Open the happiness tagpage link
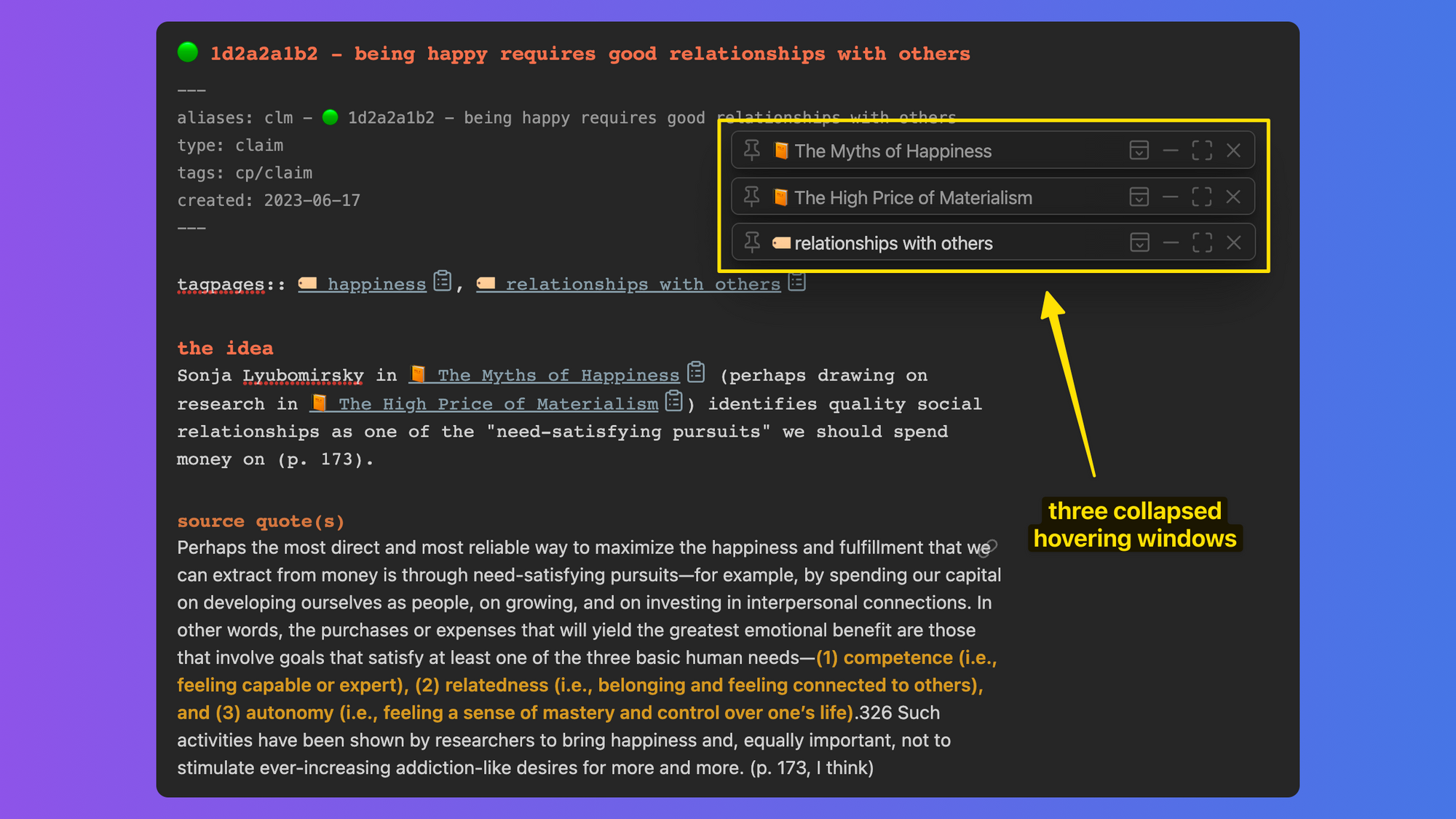 coord(376,284)
